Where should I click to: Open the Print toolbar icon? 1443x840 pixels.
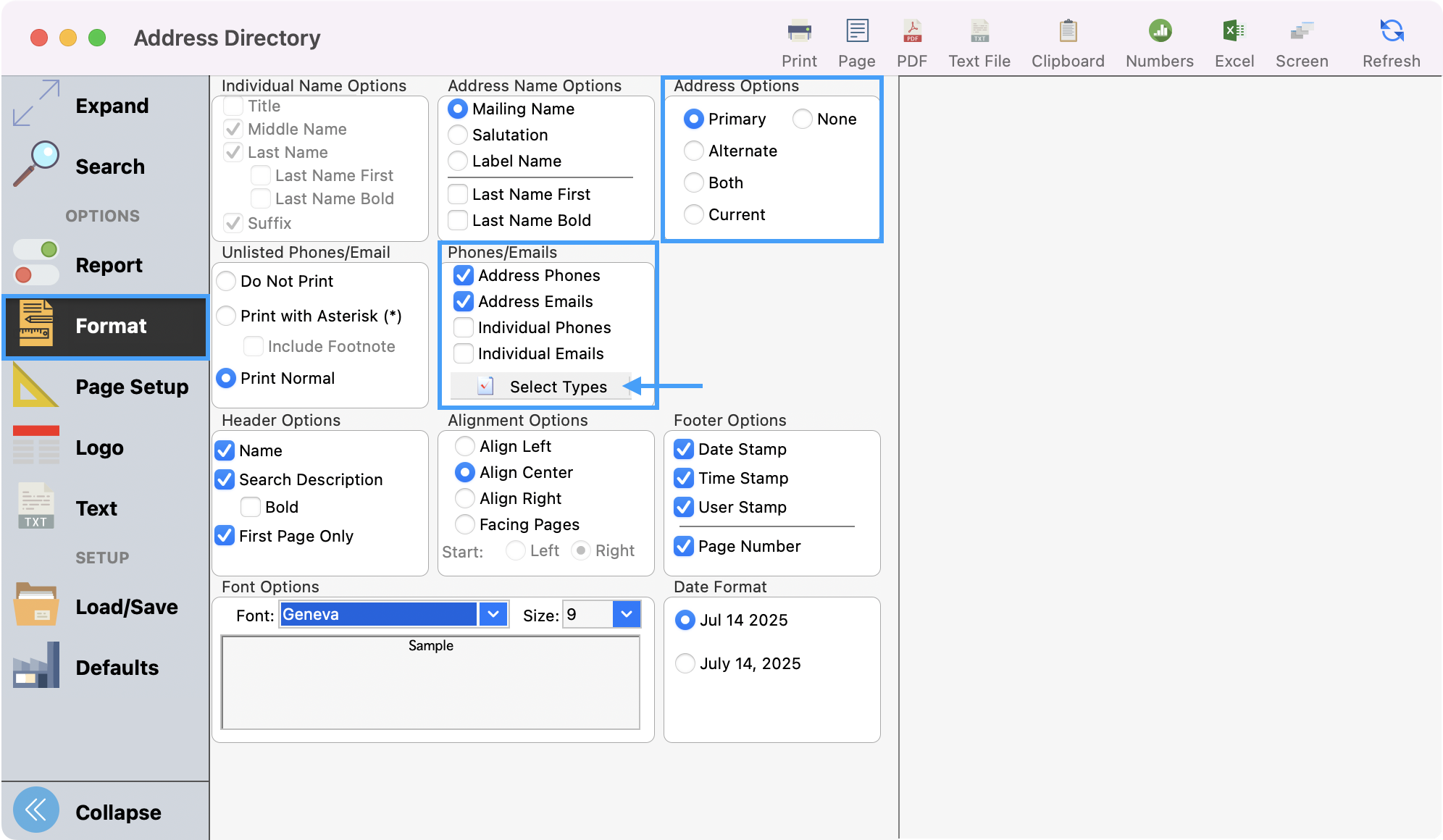(x=799, y=40)
